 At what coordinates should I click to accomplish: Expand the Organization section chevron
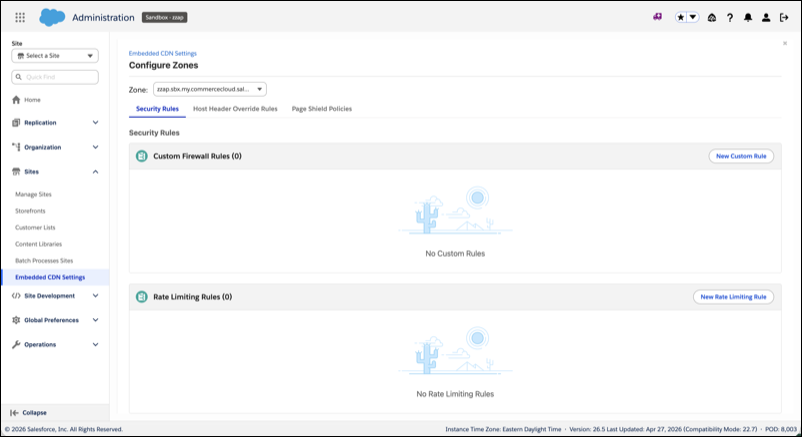(x=95, y=147)
